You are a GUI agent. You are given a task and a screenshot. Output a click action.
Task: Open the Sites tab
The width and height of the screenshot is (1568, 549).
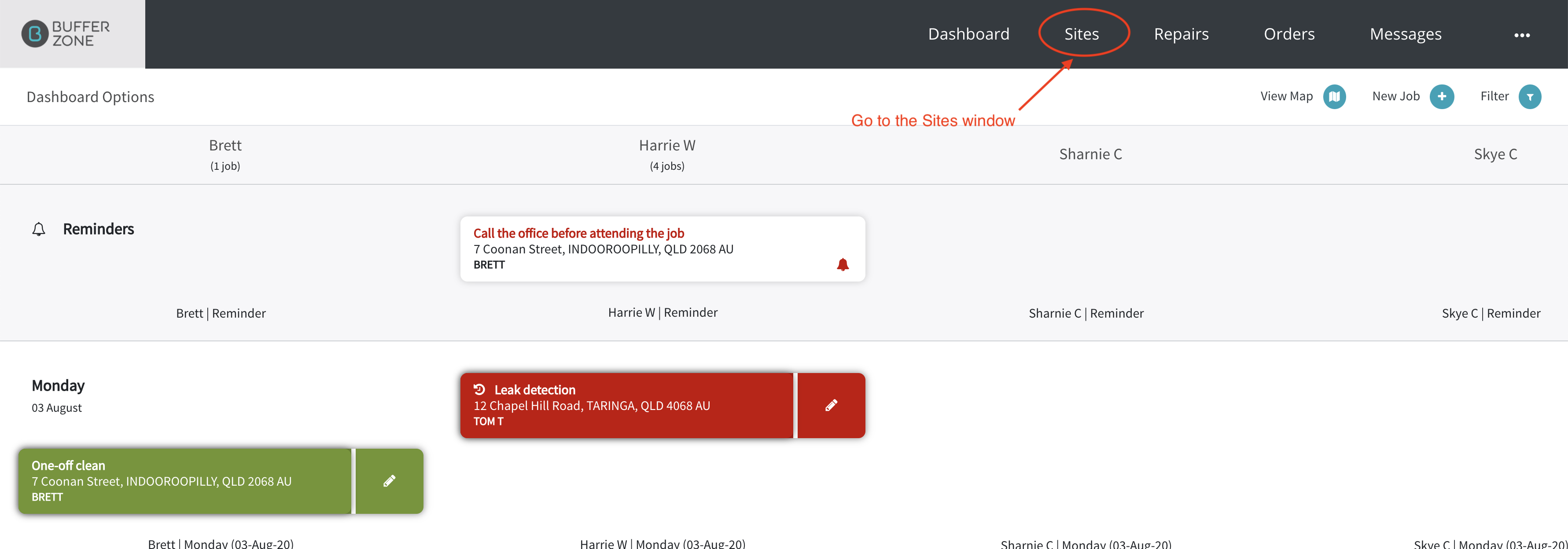click(x=1081, y=33)
